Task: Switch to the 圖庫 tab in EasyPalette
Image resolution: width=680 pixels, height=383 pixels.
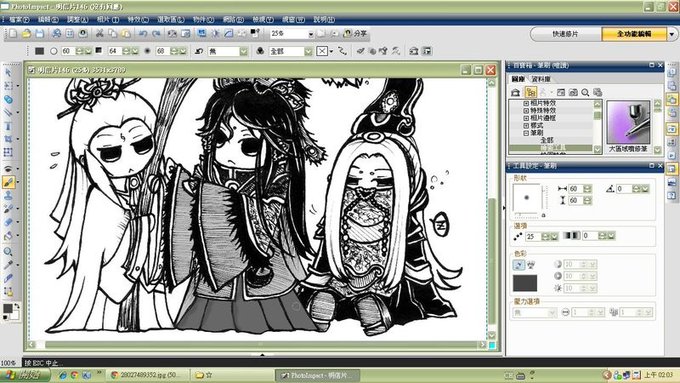Action: (518, 79)
